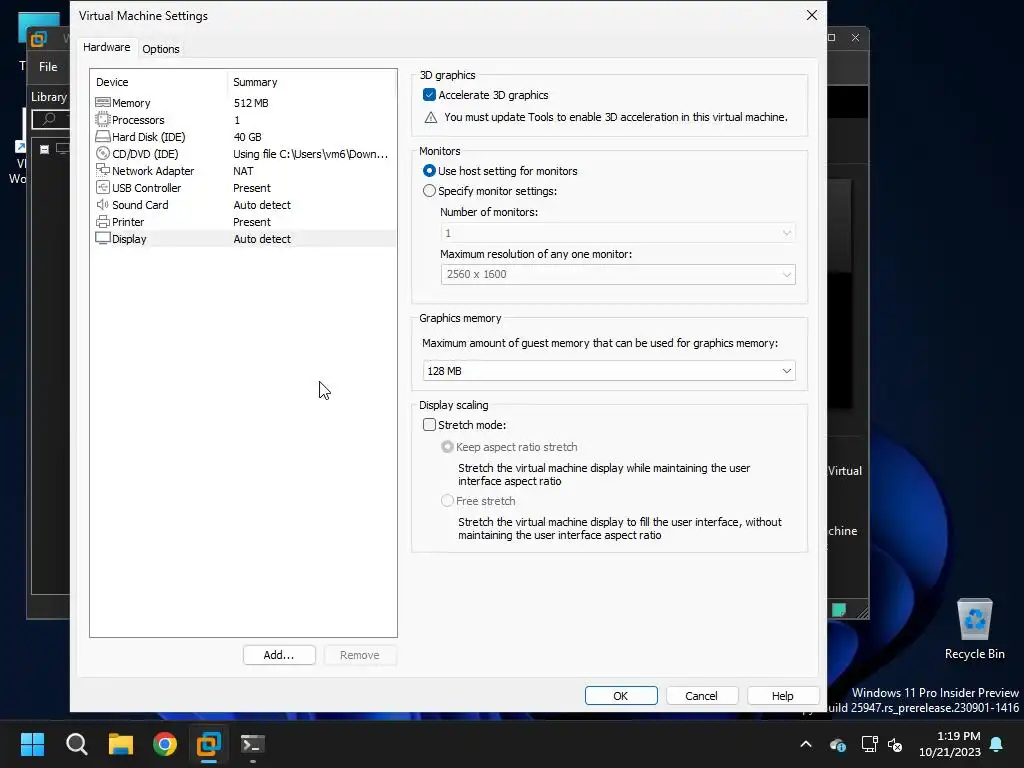Image resolution: width=1024 pixels, height=768 pixels.
Task: Click the OK button
Action: pos(621,696)
